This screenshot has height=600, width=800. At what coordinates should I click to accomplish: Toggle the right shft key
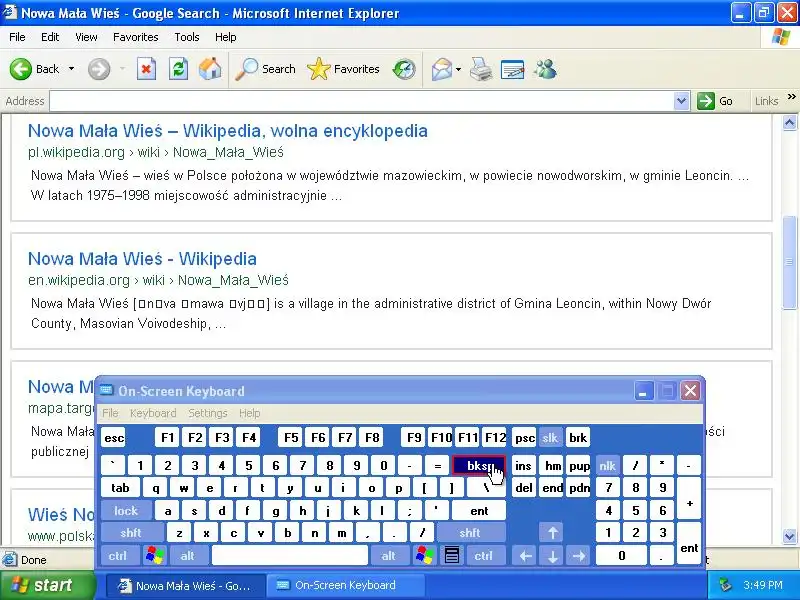[x=470, y=533]
